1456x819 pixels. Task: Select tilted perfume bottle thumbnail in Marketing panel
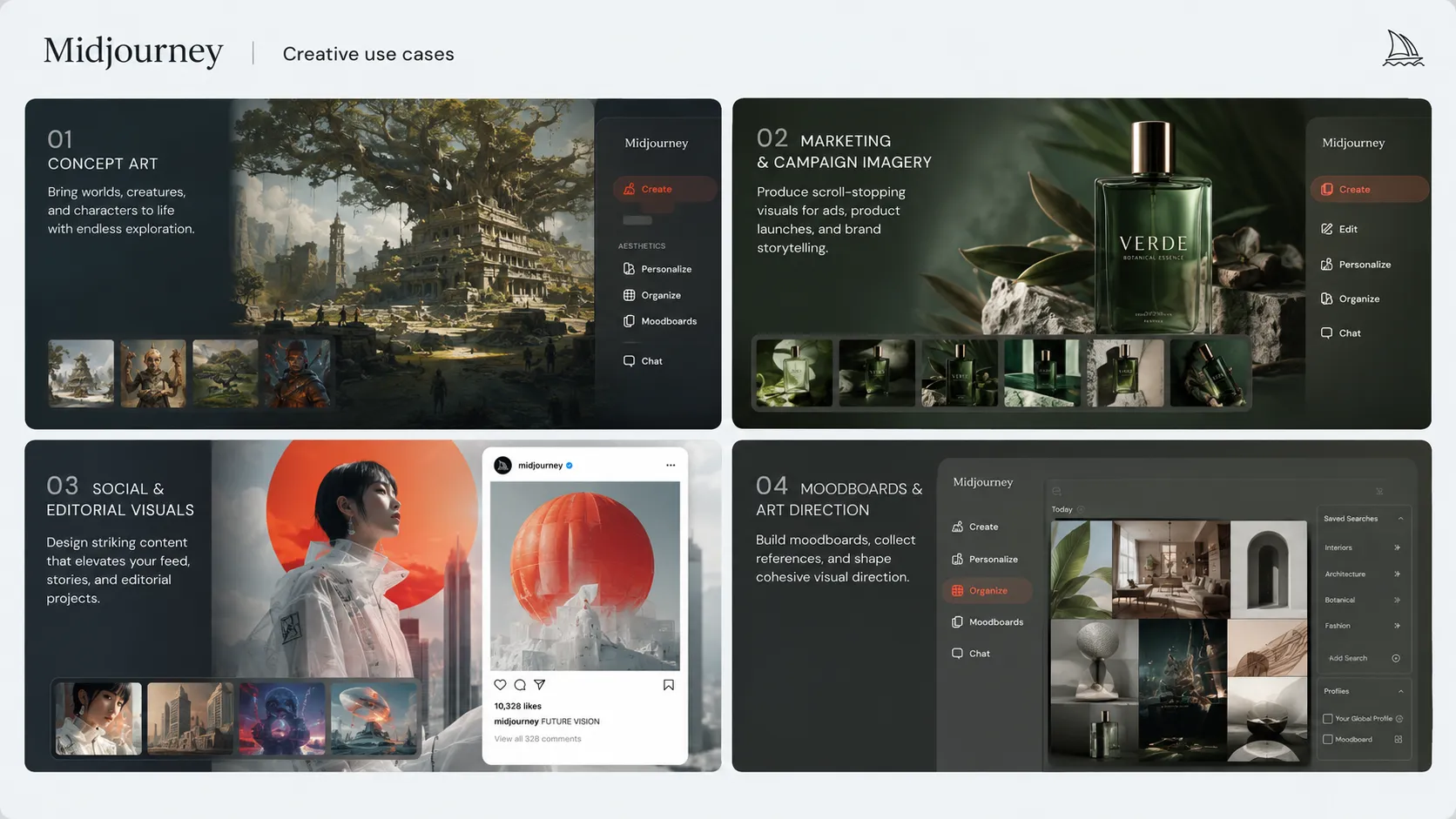[x=1208, y=373]
